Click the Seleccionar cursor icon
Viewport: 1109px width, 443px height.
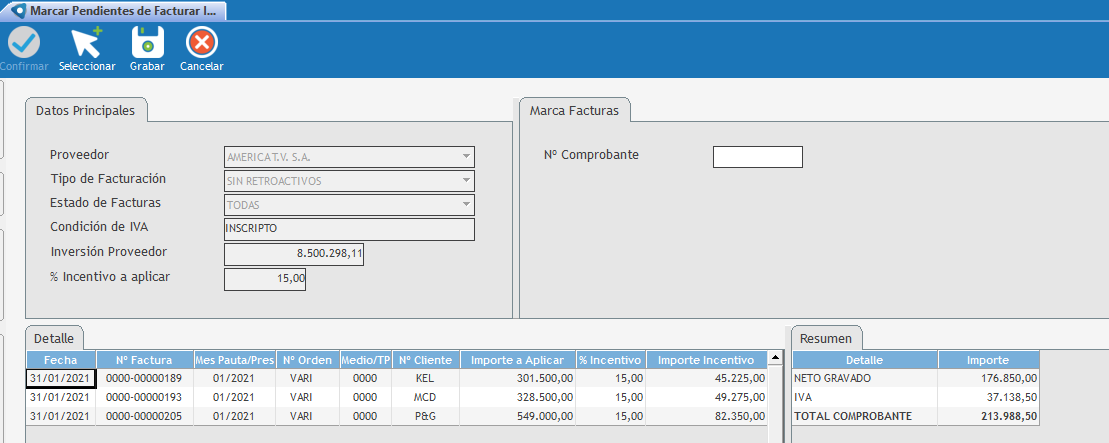[x=86, y=43]
